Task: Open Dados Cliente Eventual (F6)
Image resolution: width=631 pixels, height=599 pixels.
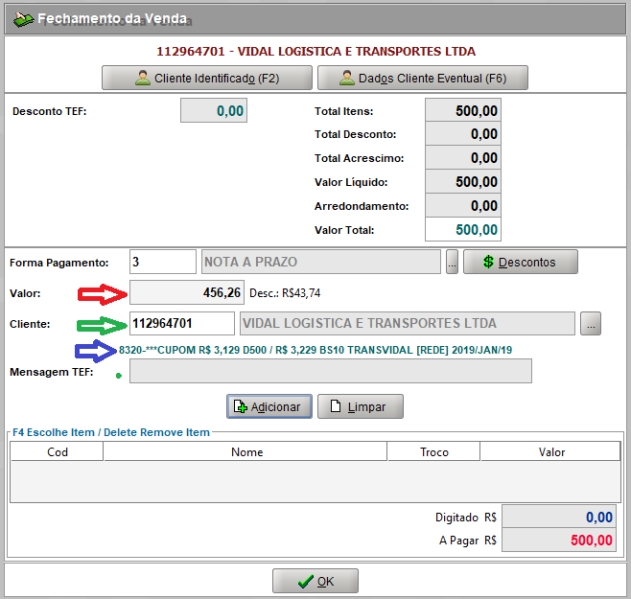Action: [x=422, y=78]
